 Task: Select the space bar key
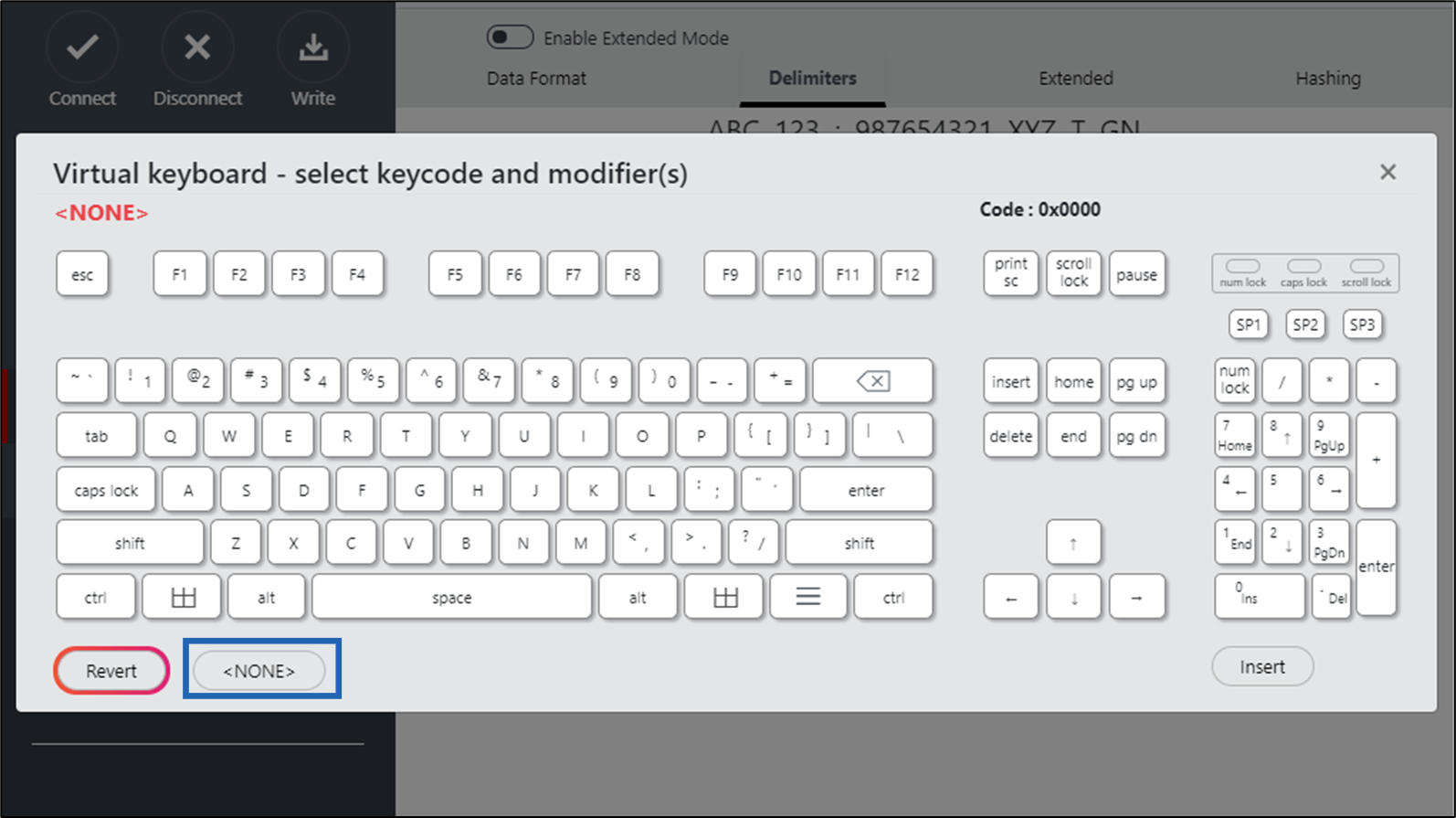(x=452, y=597)
